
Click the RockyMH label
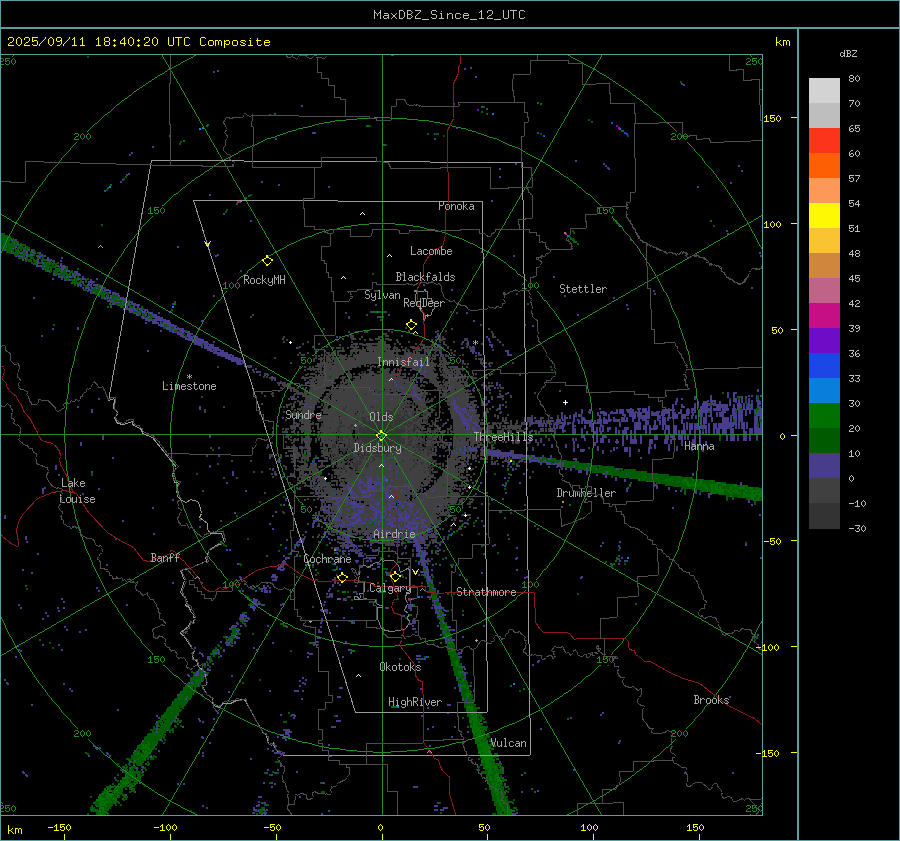tap(264, 280)
